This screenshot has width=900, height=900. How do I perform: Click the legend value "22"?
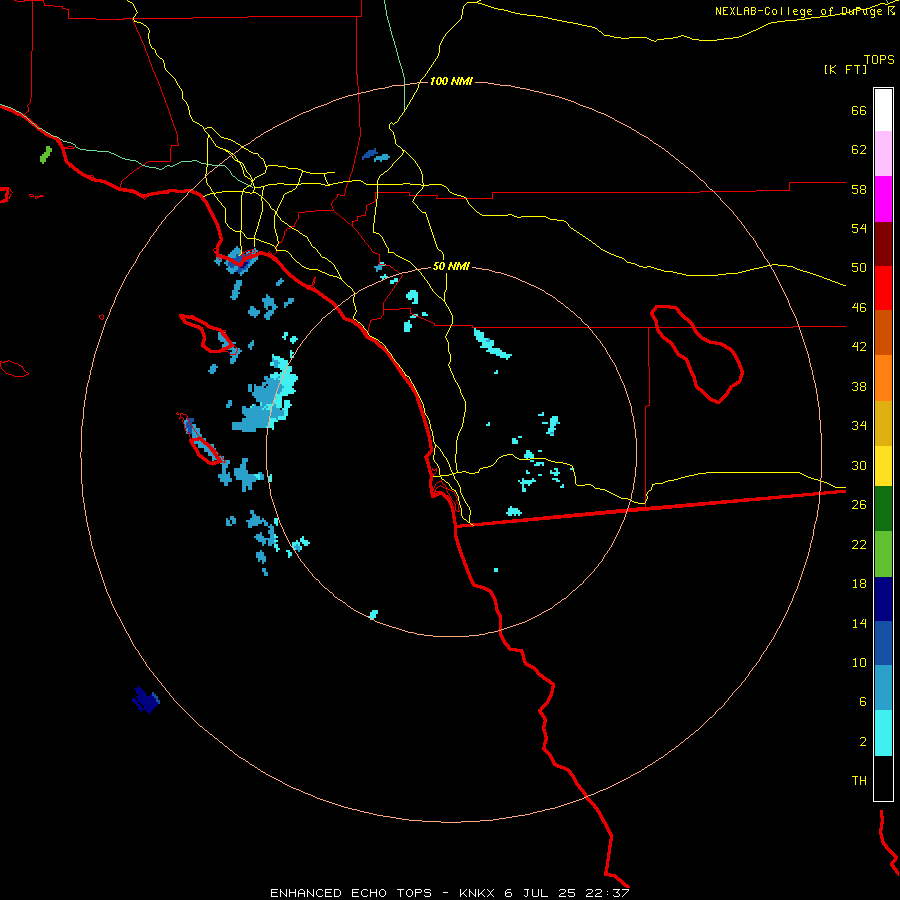coord(859,544)
